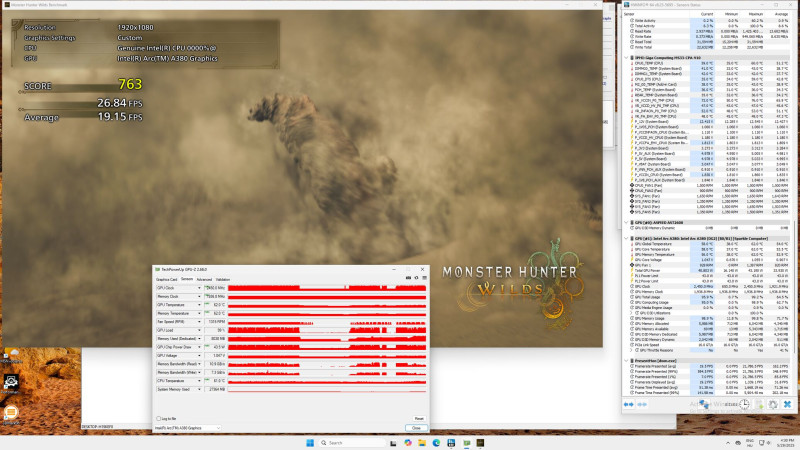This screenshot has height=450, width=800.
Task: Switch to GPU-Z taskbar icon
Action: pyautogui.click(x=466, y=443)
